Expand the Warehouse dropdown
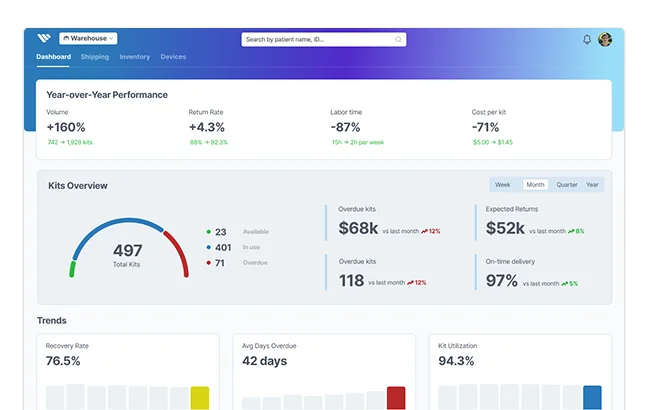 click(88, 39)
